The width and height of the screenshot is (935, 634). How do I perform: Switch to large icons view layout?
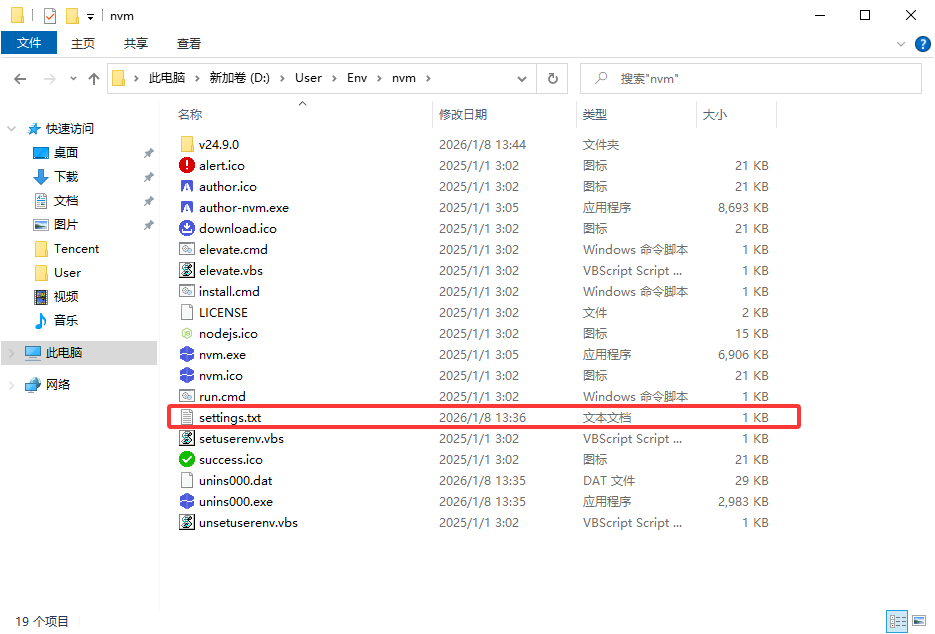coord(917,621)
